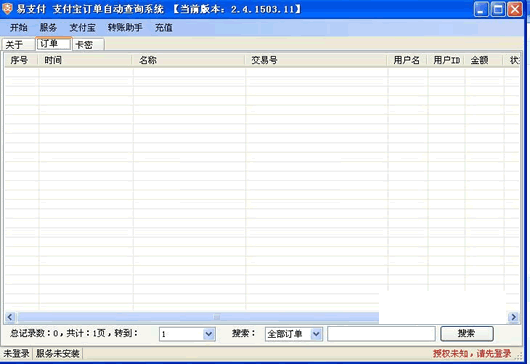Click the 金额 column header
This screenshot has height=364, width=530.
click(x=484, y=60)
